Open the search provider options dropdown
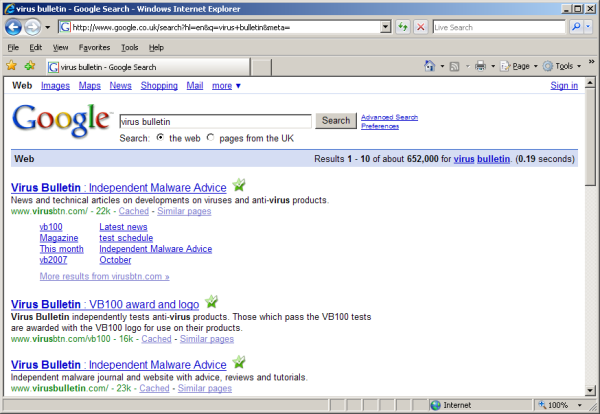The height and width of the screenshot is (414, 600). click(588, 27)
